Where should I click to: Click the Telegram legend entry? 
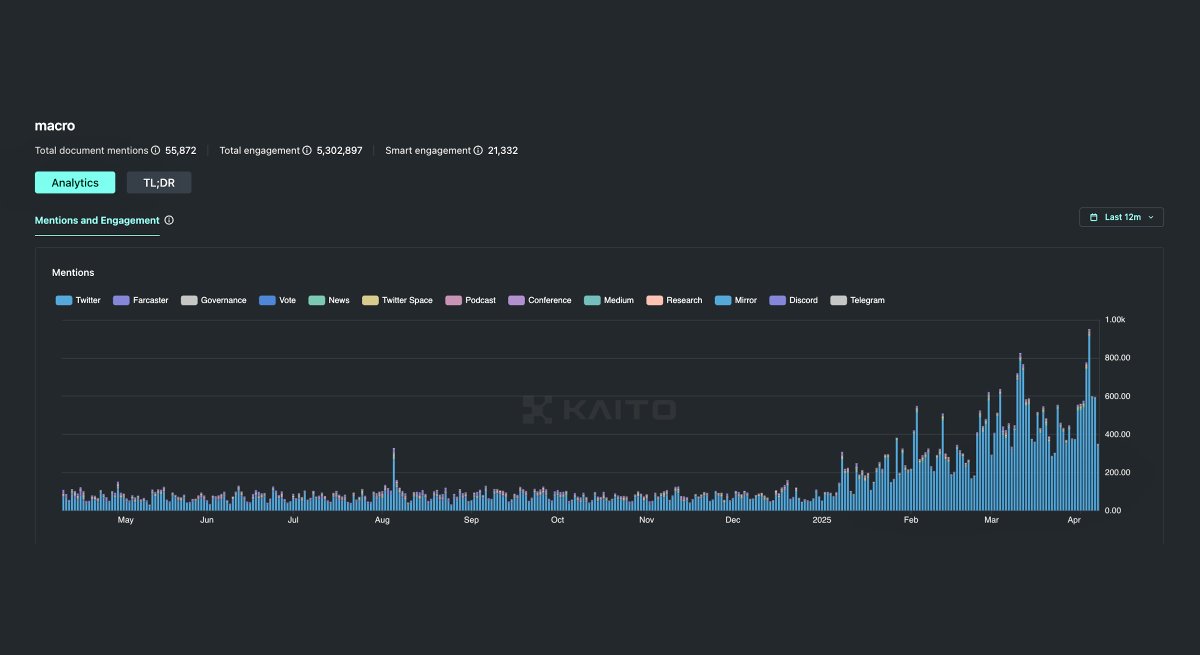point(858,300)
